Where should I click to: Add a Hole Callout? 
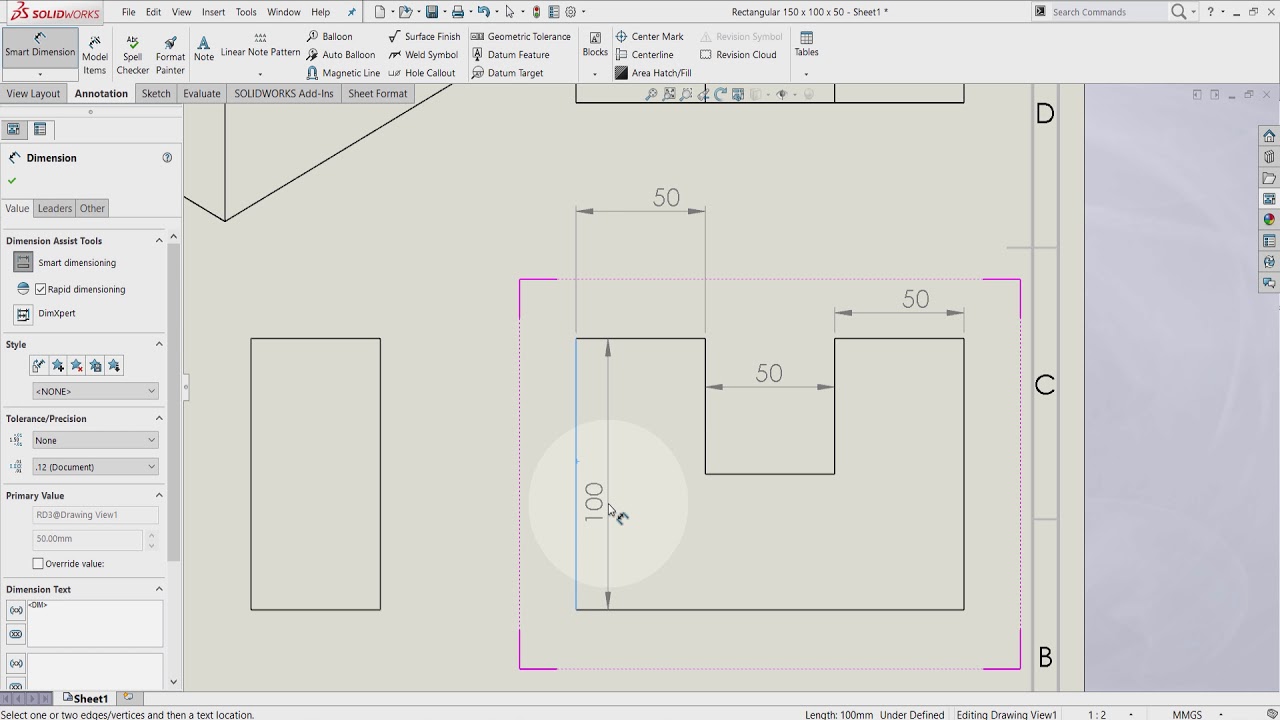coord(422,73)
